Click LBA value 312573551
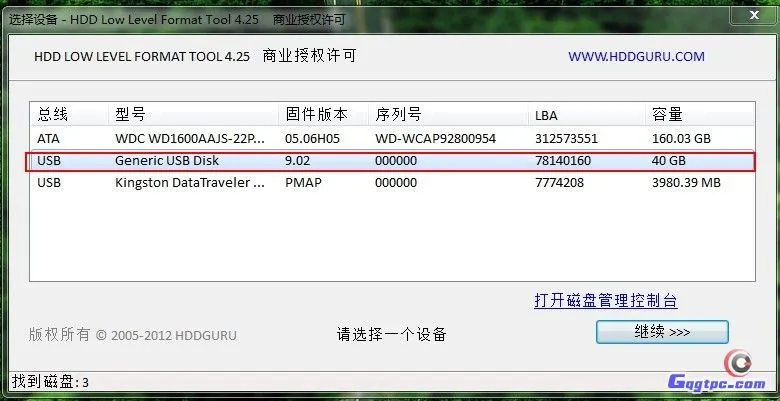 point(566,139)
